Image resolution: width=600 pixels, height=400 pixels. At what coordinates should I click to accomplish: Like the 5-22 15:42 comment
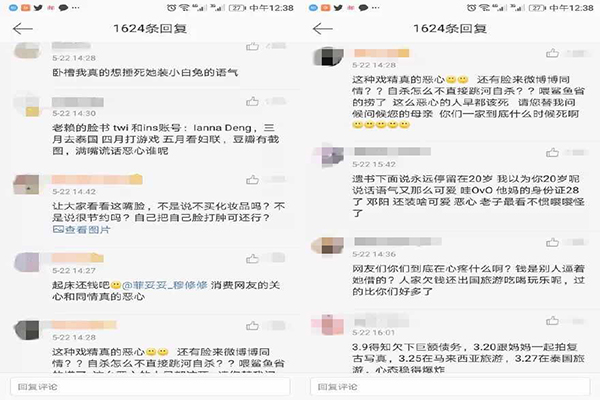pyautogui.click(x=552, y=153)
